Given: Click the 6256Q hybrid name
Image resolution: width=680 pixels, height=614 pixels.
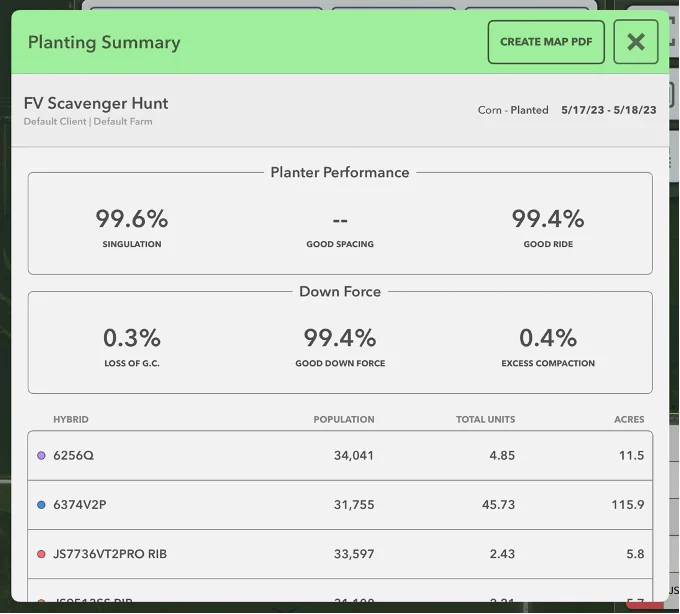Looking at the screenshot, I should point(73,455).
